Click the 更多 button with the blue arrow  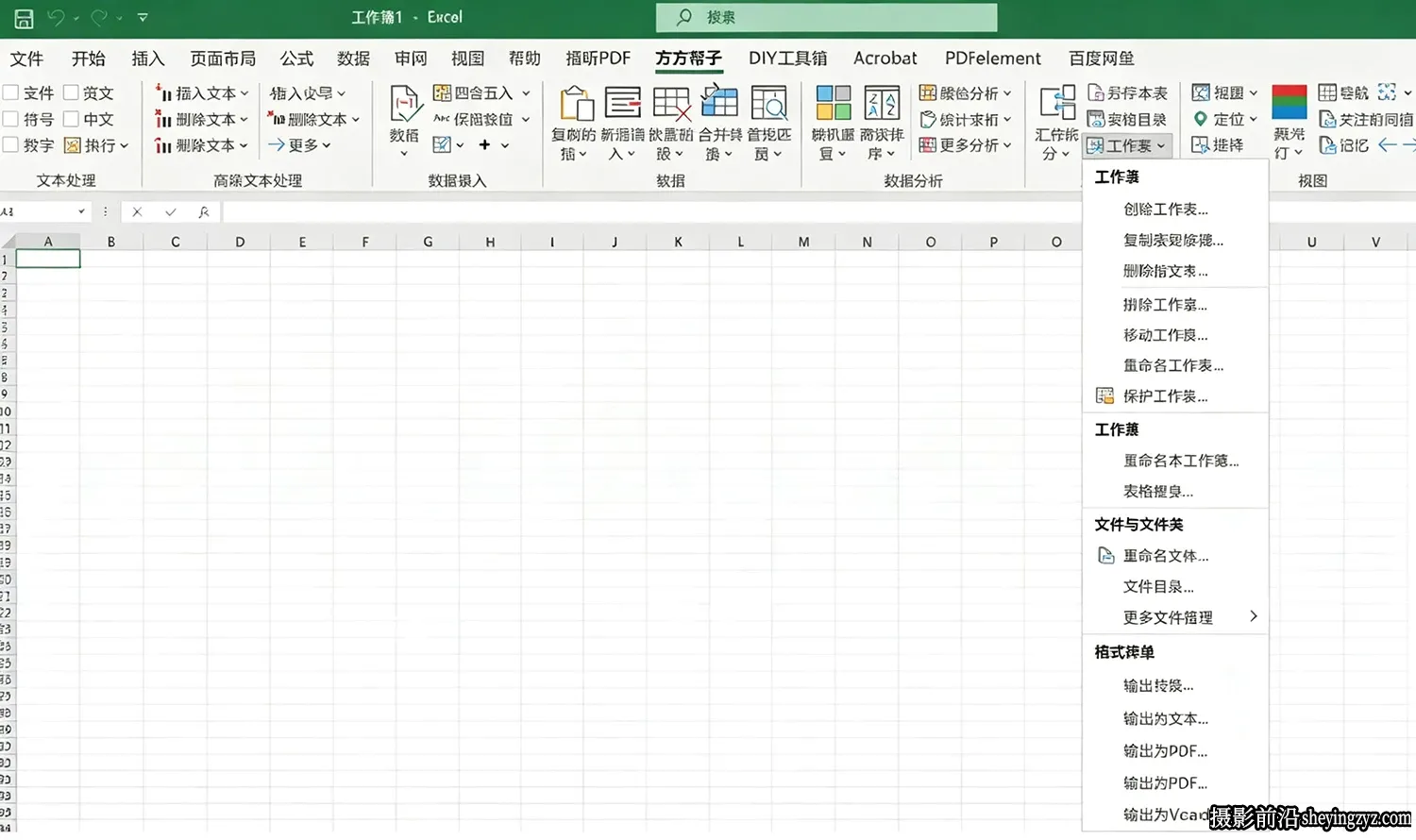[x=299, y=145]
